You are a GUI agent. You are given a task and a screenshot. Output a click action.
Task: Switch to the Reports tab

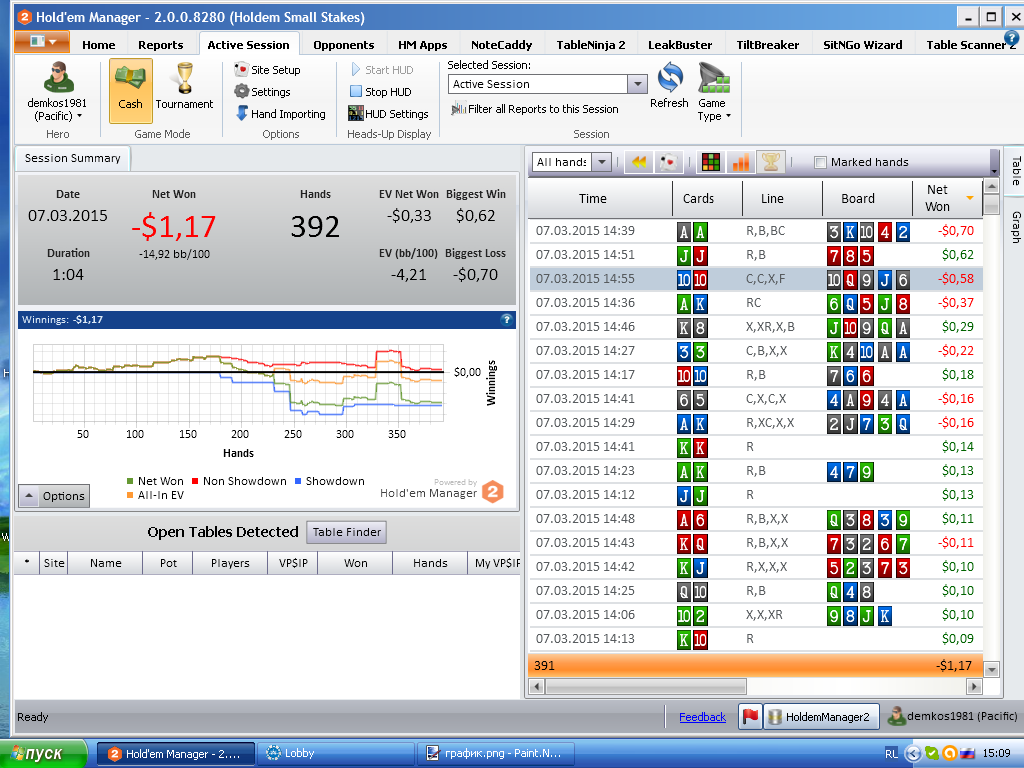point(161,44)
